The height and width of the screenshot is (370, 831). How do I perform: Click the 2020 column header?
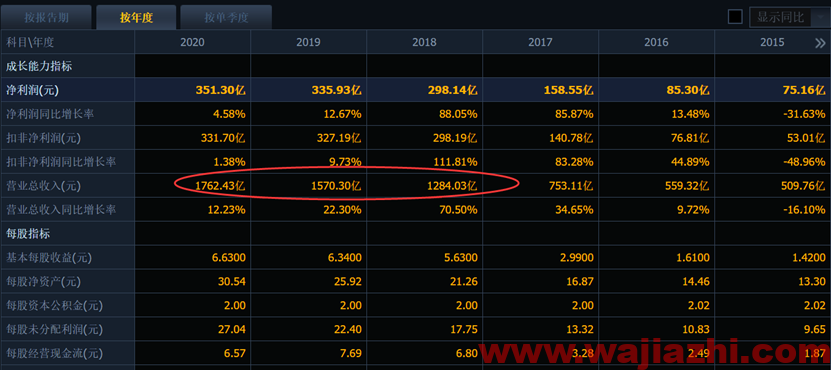(192, 42)
